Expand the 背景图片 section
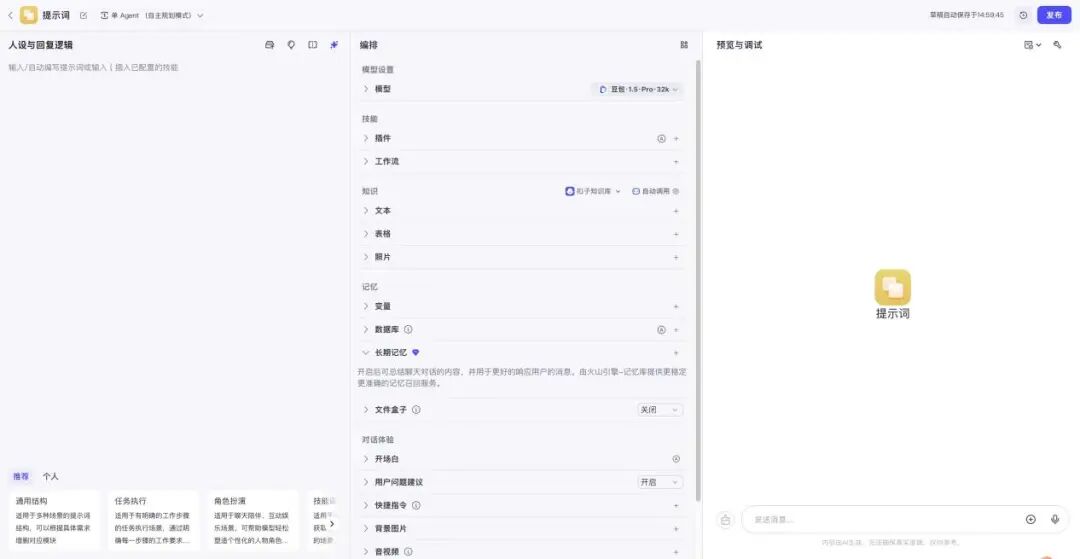This screenshot has height=559, width=1080. tap(366, 528)
